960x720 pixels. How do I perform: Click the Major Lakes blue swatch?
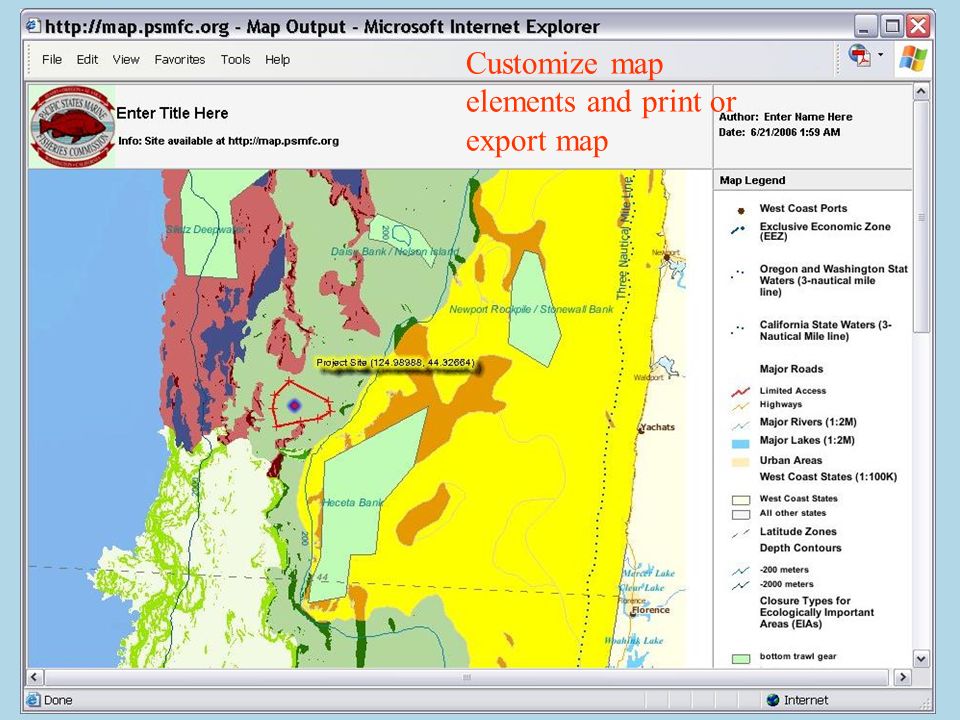point(741,443)
